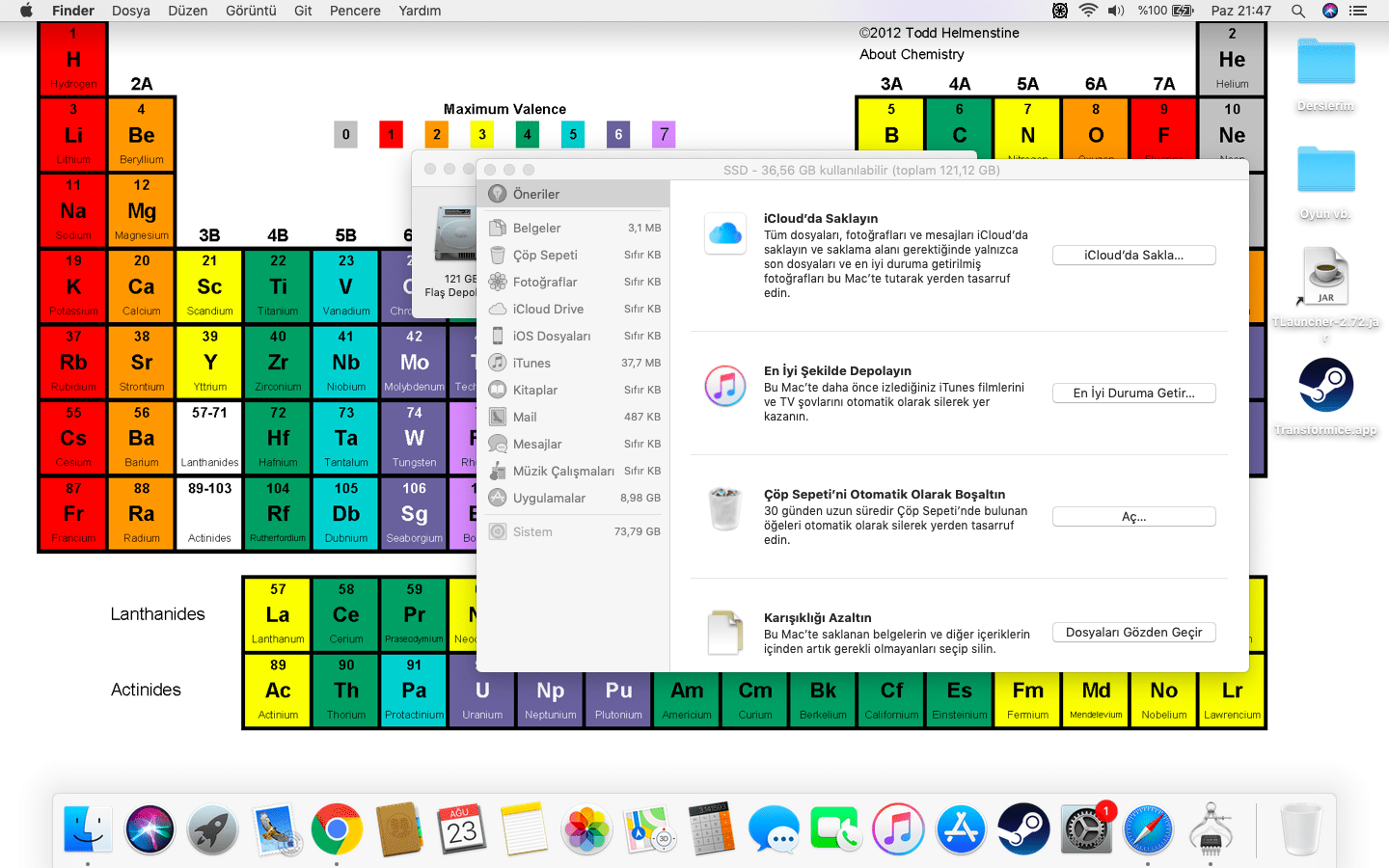Screen dimensions: 1389x868
Task: Open the Git menu
Action: (x=303, y=11)
